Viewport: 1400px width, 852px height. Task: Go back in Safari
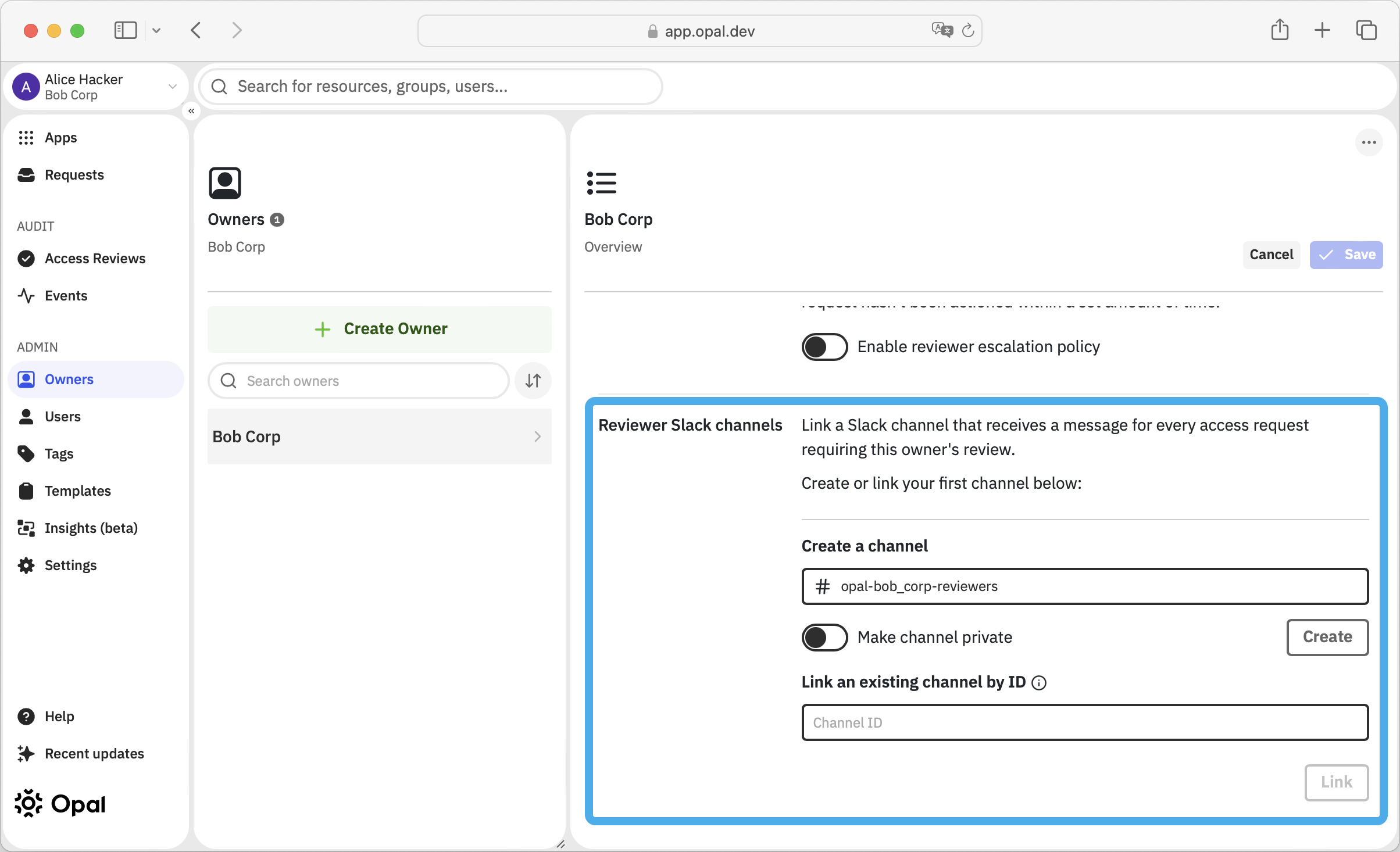click(196, 30)
